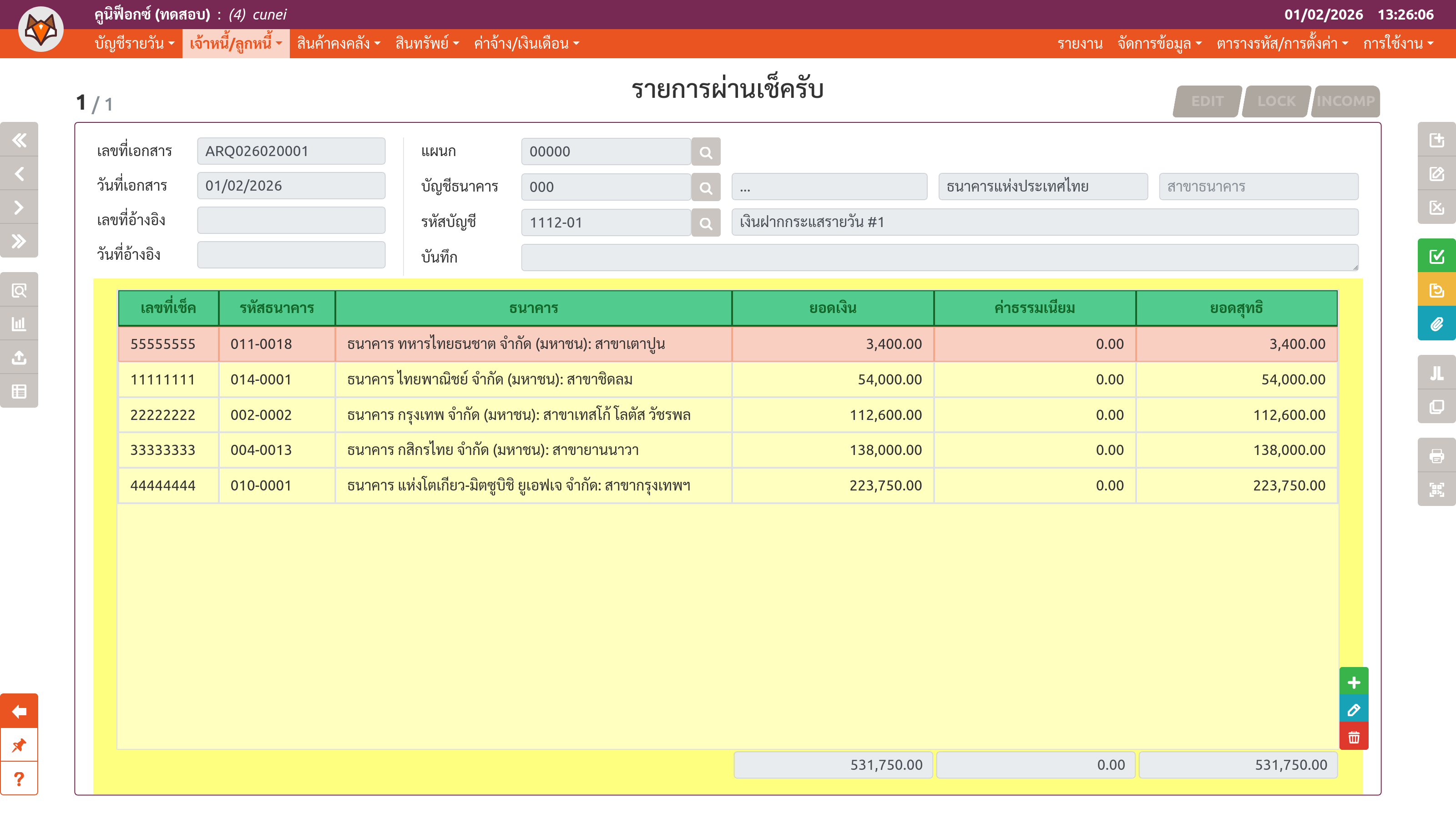Click the LOCK status button
1456x819 pixels.
(x=1276, y=101)
